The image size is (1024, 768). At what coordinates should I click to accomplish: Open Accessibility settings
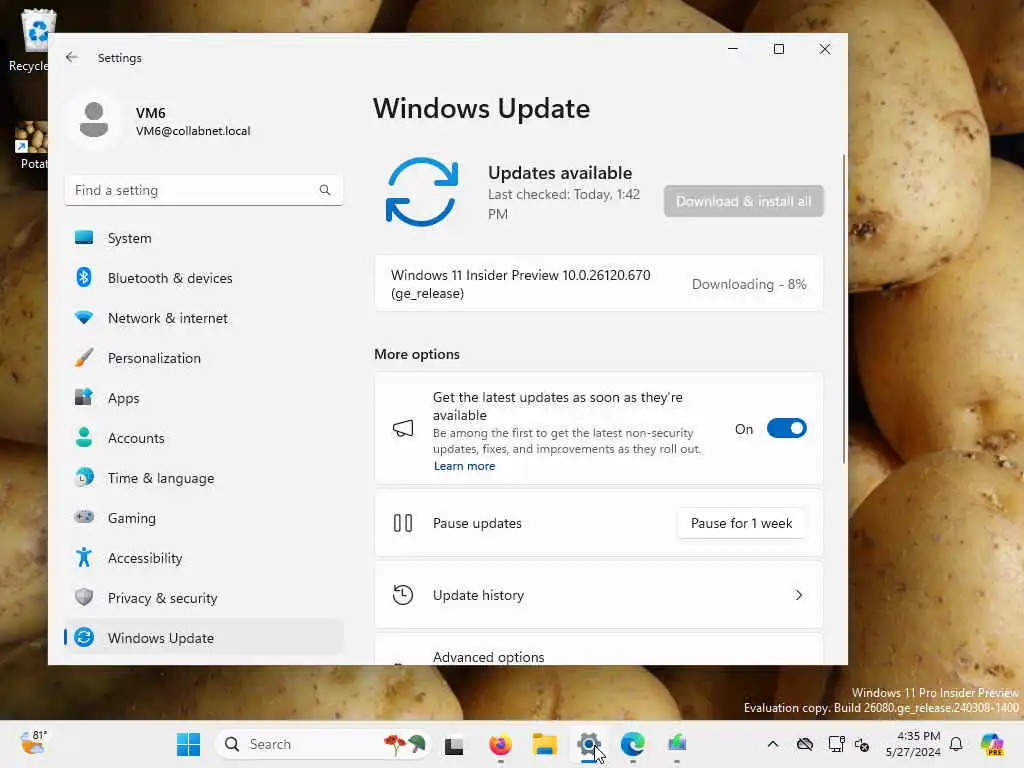[204, 558]
